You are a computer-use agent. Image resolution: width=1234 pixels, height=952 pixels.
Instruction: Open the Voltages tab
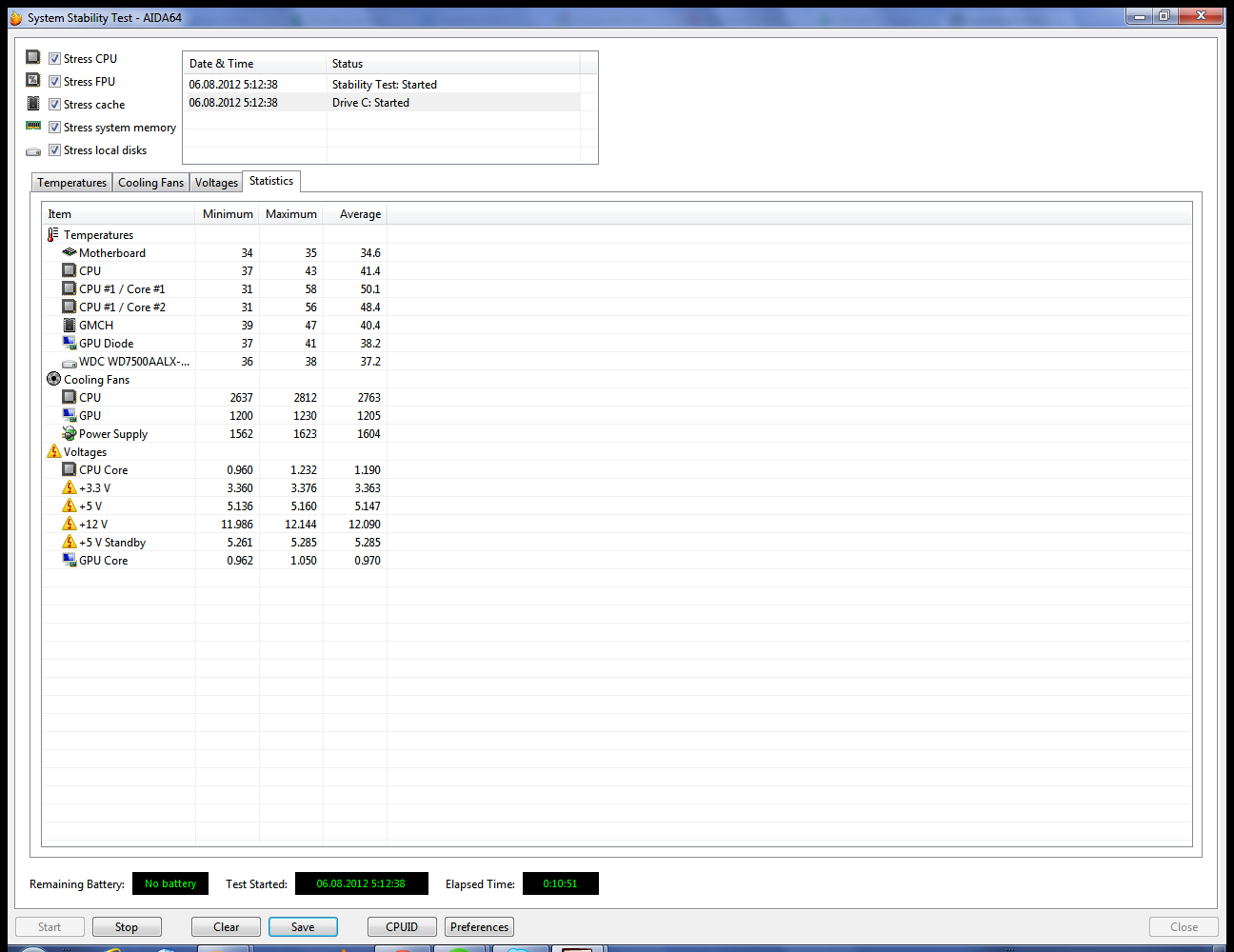coord(216,183)
